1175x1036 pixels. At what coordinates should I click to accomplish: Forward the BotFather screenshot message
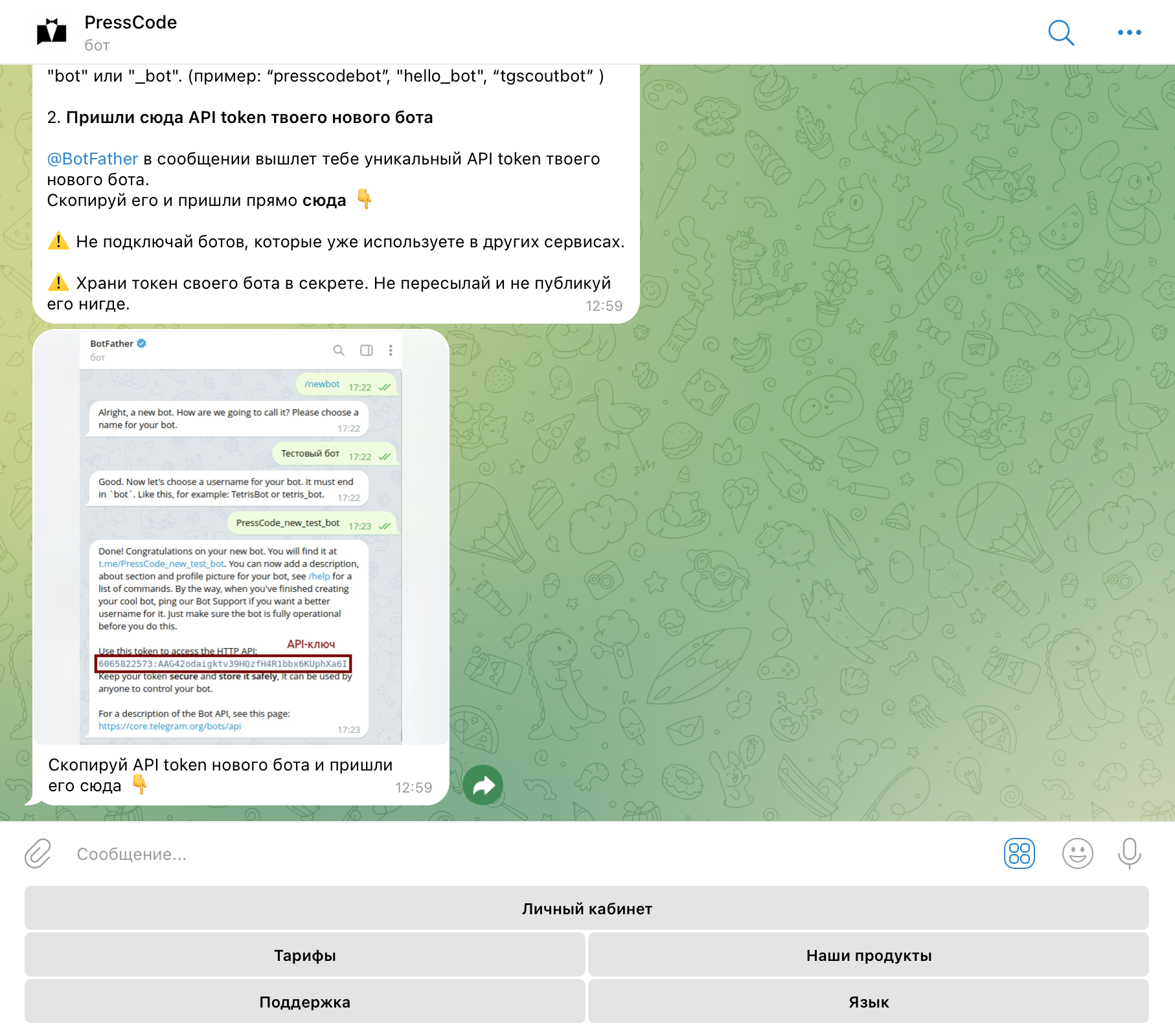[483, 784]
